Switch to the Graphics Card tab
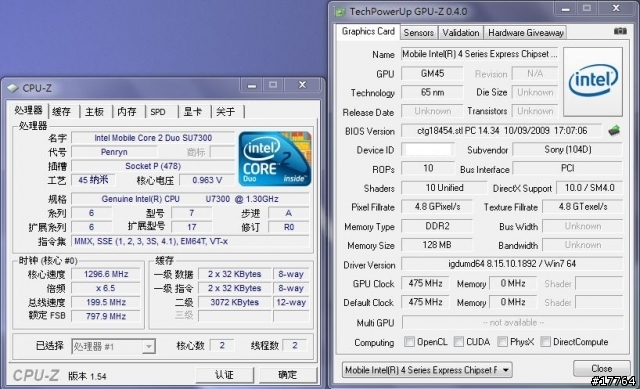640x389 pixels. [368, 31]
